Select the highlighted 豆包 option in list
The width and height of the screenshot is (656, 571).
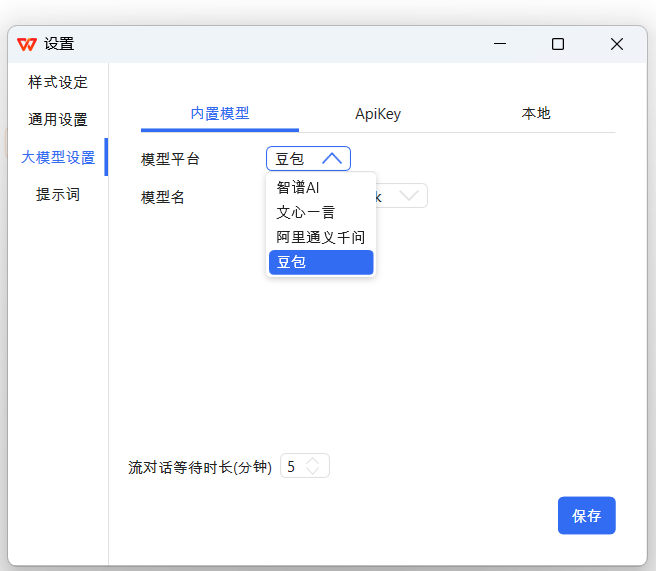(321, 262)
